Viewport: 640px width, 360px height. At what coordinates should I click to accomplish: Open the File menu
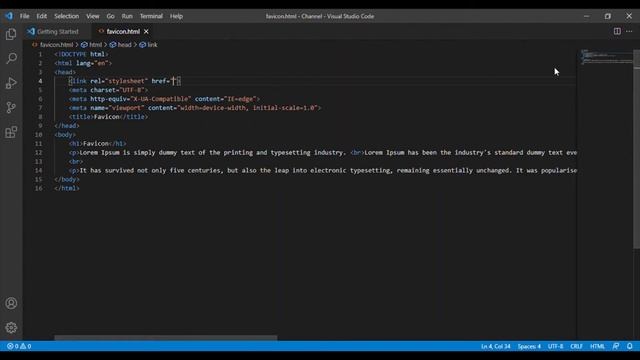(x=24, y=16)
